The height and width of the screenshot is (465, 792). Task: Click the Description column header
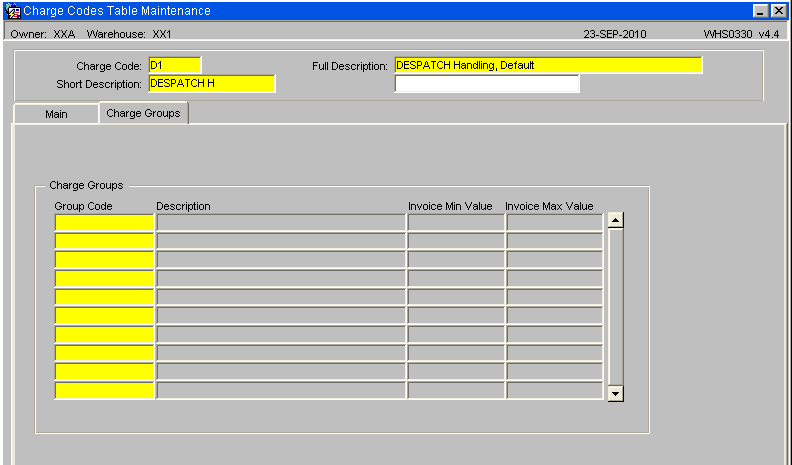click(183, 206)
